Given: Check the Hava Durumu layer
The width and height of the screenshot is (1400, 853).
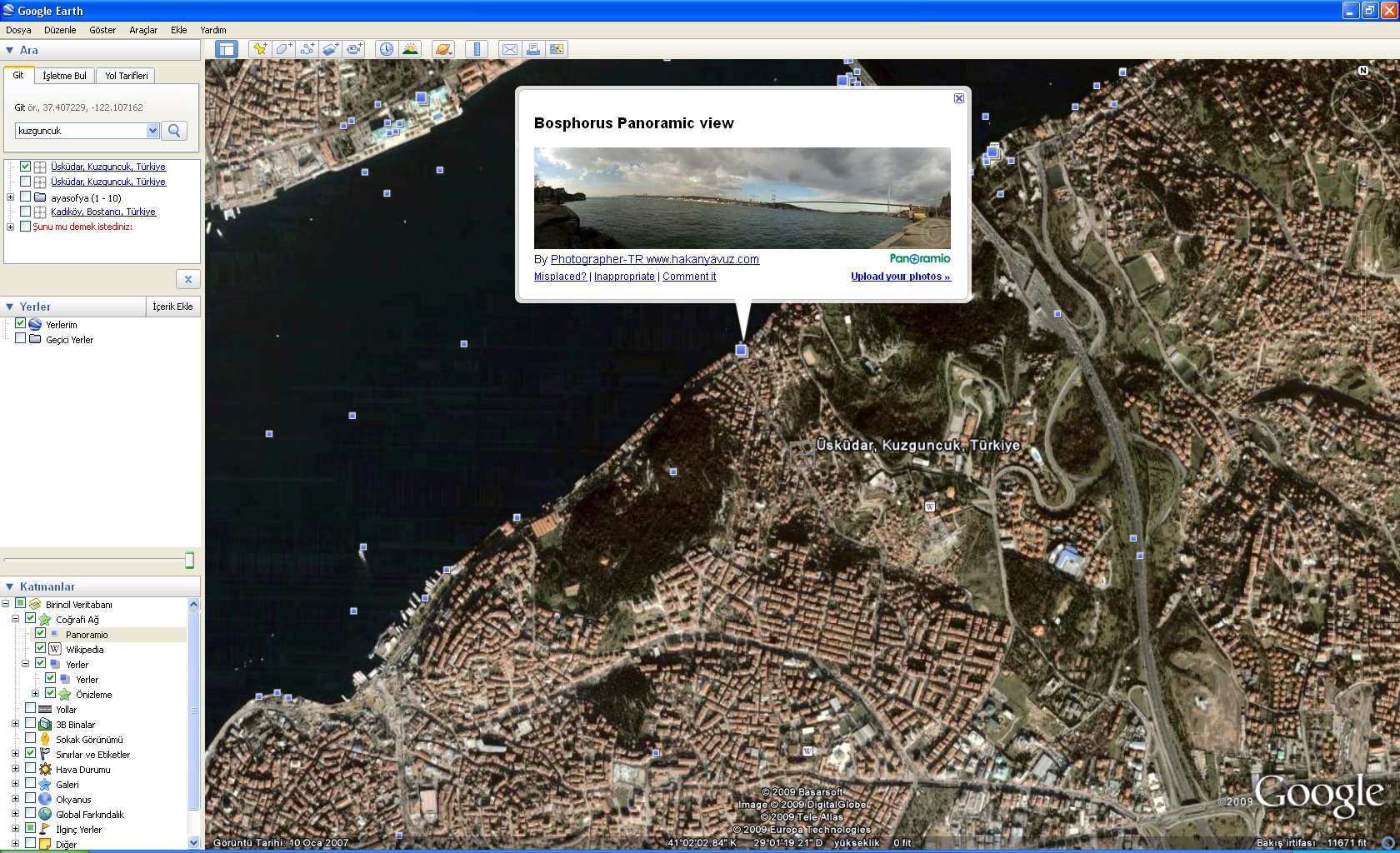Looking at the screenshot, I should coord(30,768).
